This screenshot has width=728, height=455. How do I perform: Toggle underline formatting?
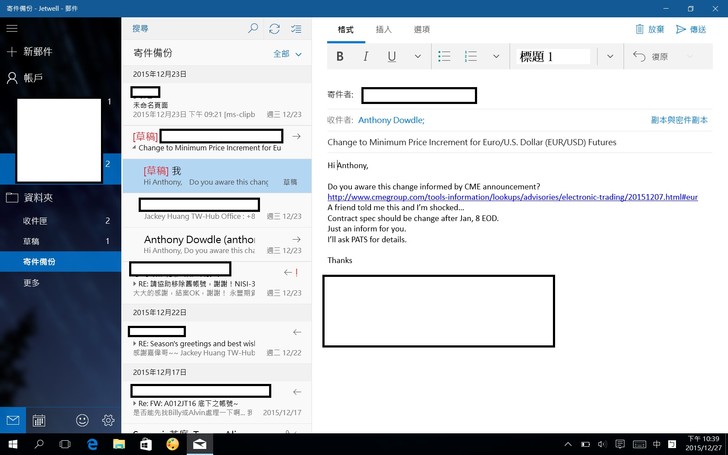[x=391, y=56]
